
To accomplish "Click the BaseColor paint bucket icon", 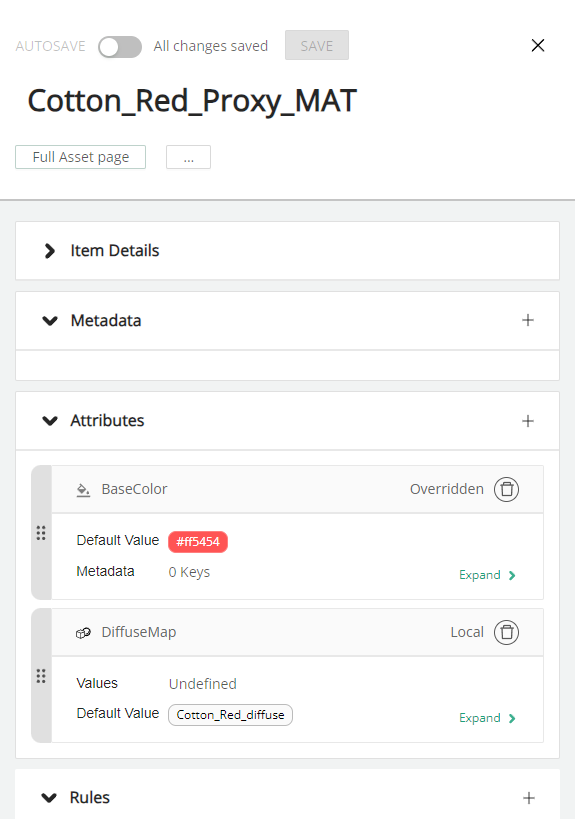I will [x=83, y=490].
